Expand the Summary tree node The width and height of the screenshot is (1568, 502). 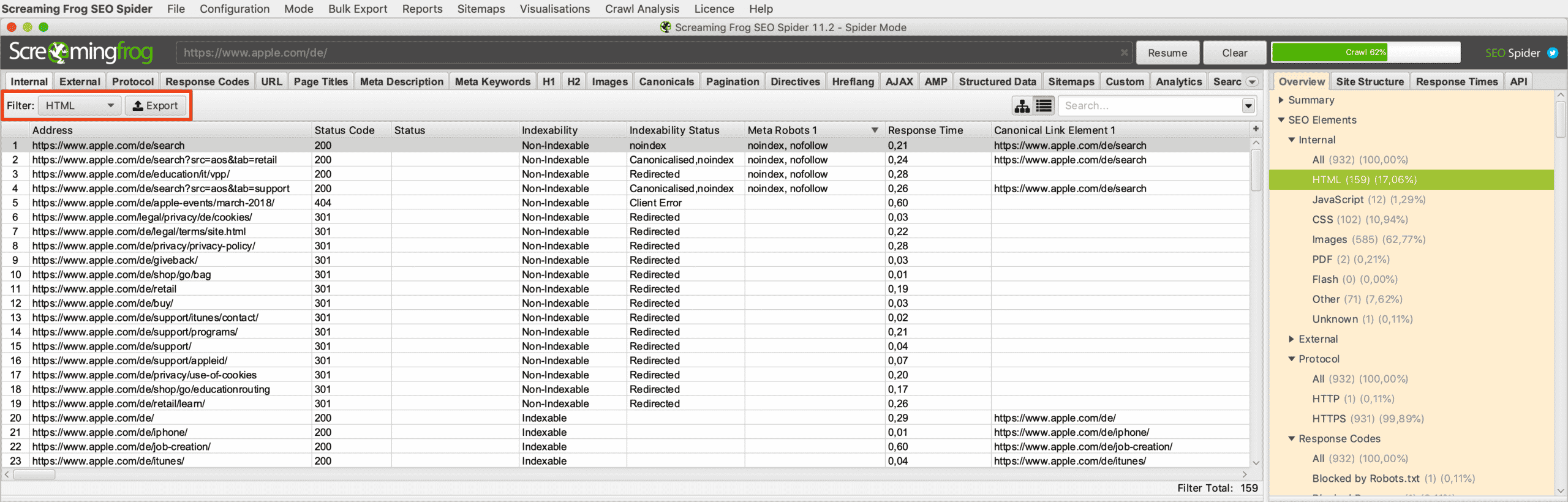(1281, 100)
